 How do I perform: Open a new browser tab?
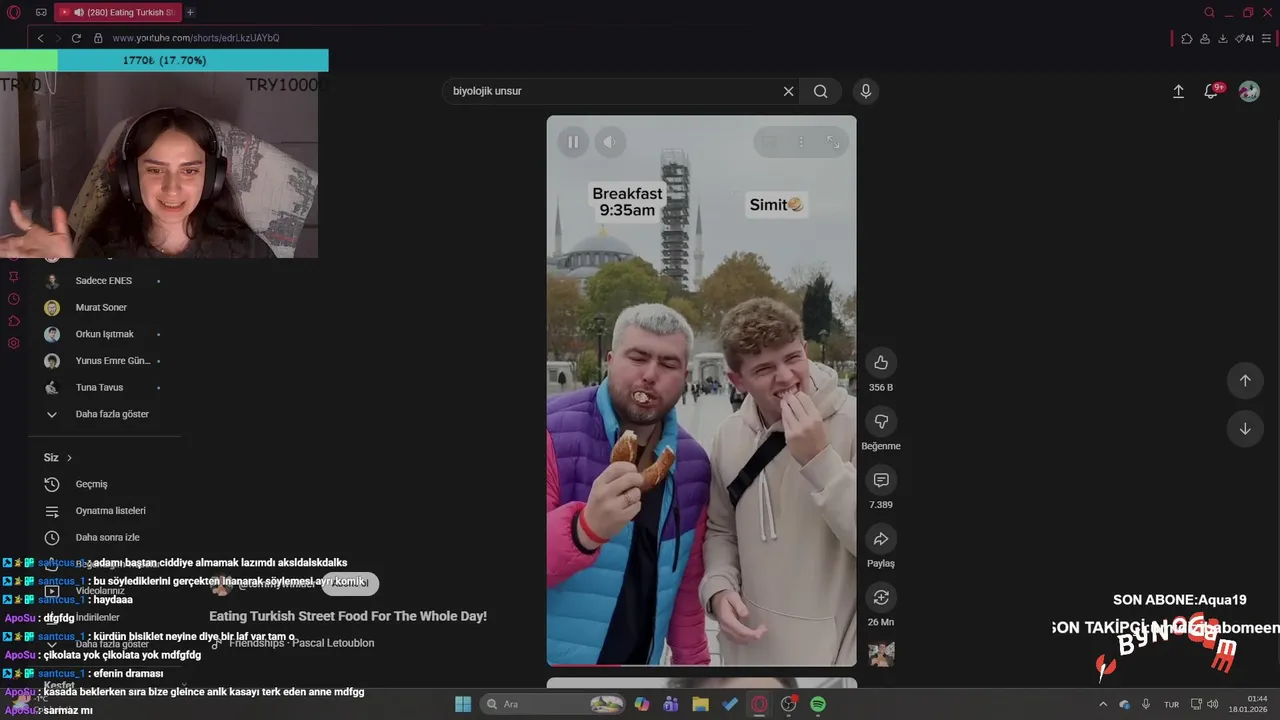[x=190, y=12]
